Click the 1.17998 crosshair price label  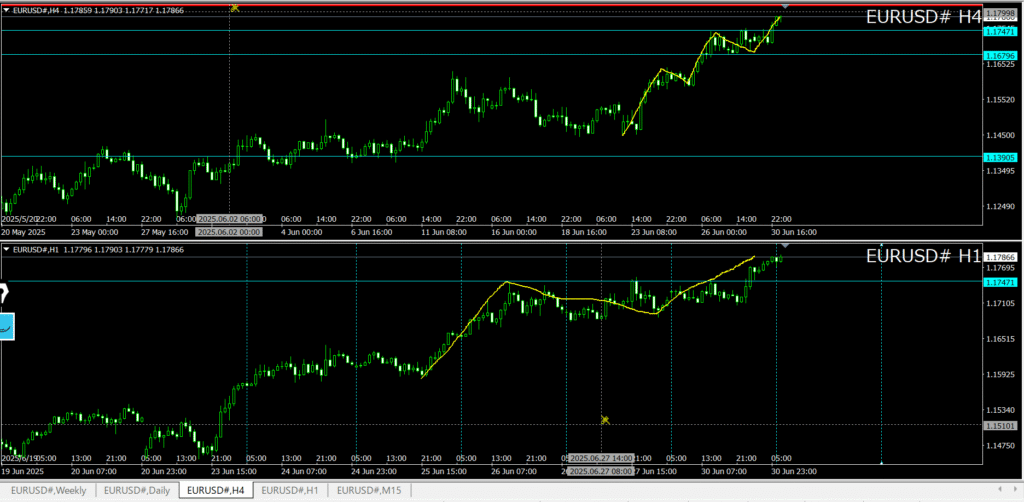coord(1000,13)
